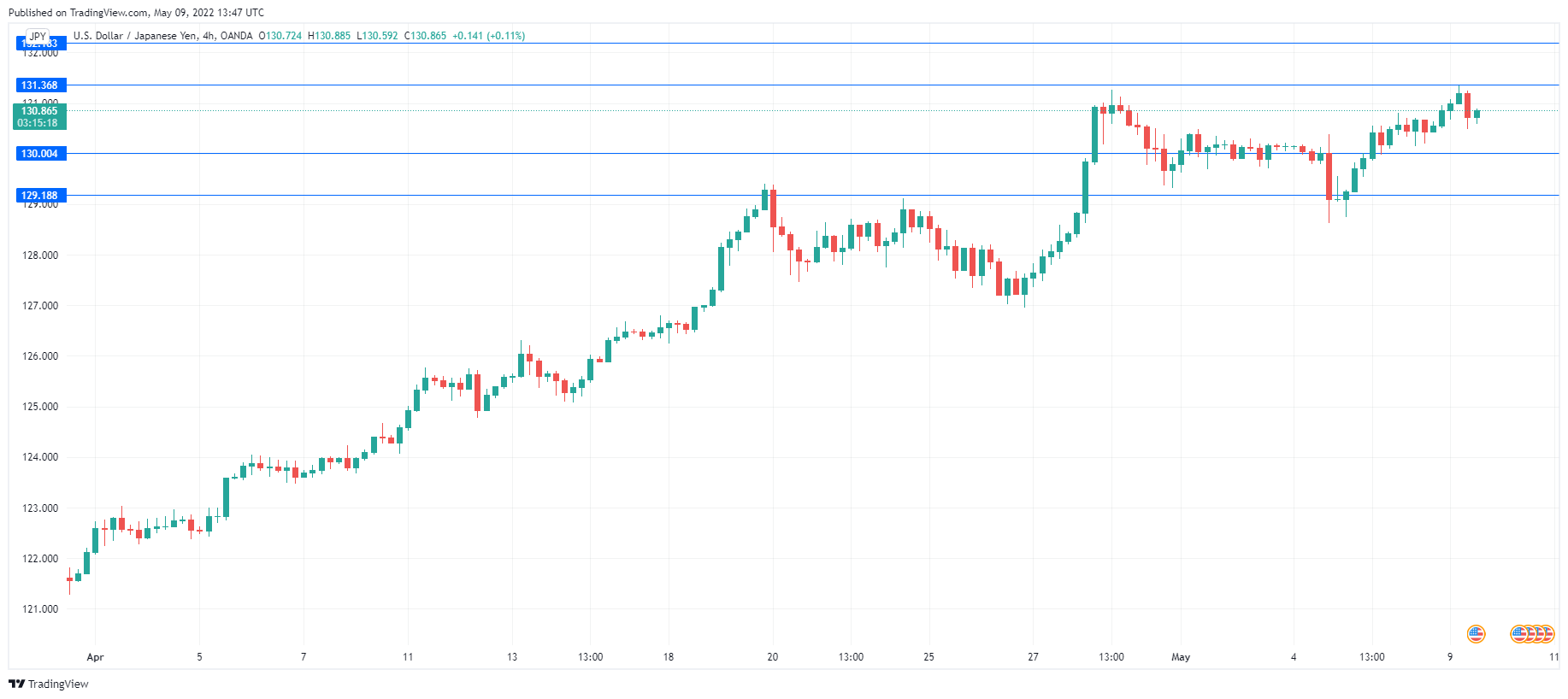The image size is (1568, 699).
Task: Click the JPY currency badge
Action: [38, 37]
